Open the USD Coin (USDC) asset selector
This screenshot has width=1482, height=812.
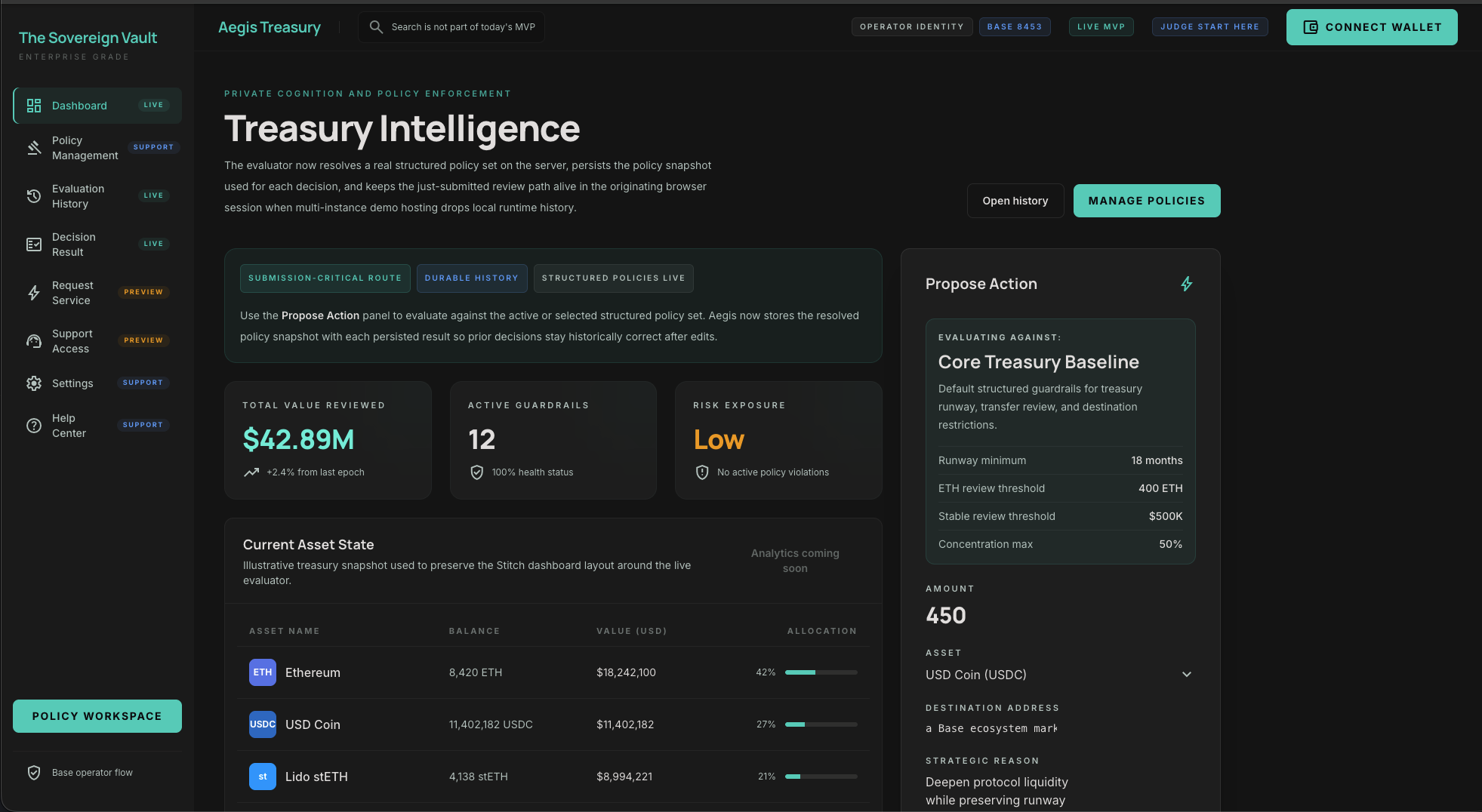(1060, 675)
